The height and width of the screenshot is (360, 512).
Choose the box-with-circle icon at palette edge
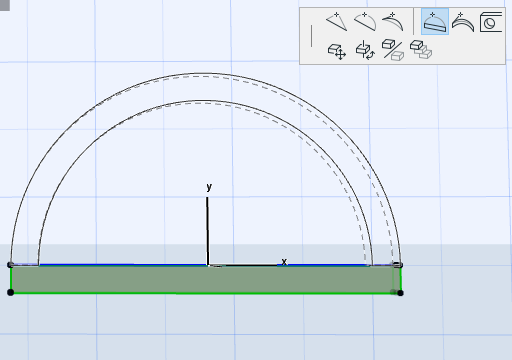[x=491, y=22]
